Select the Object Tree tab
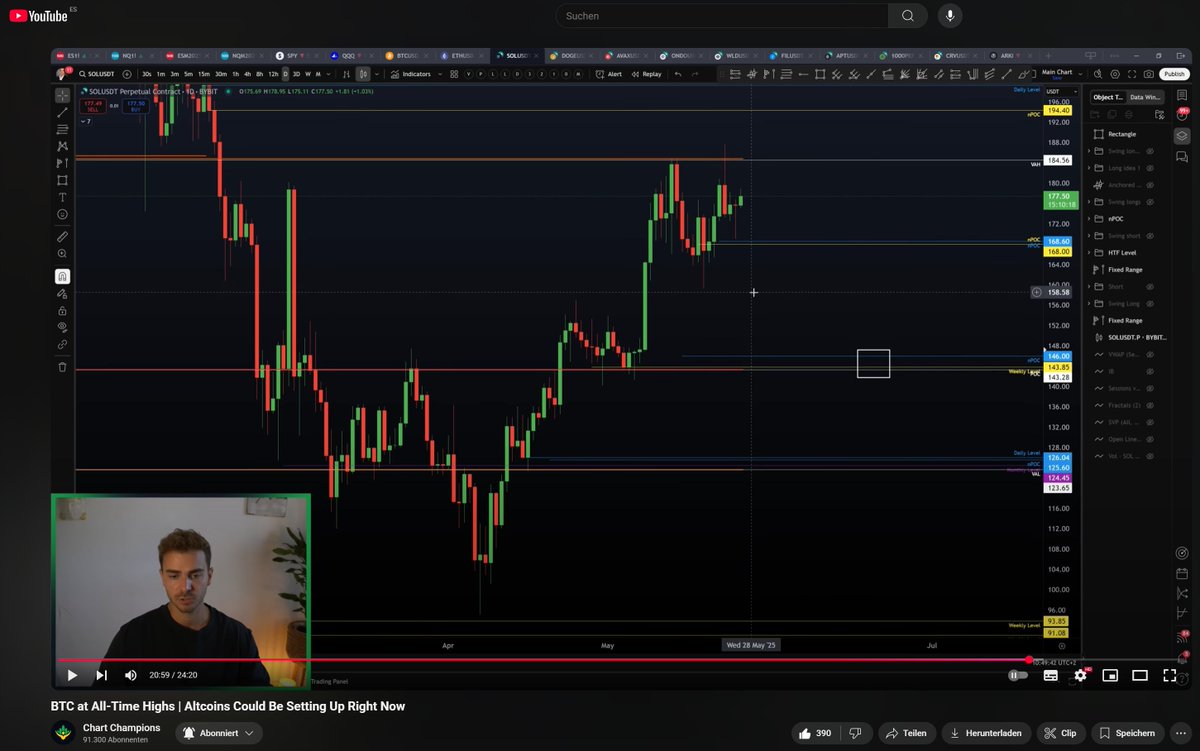The height and width of the screenshot is (751, 1200). click(1107, 97)
